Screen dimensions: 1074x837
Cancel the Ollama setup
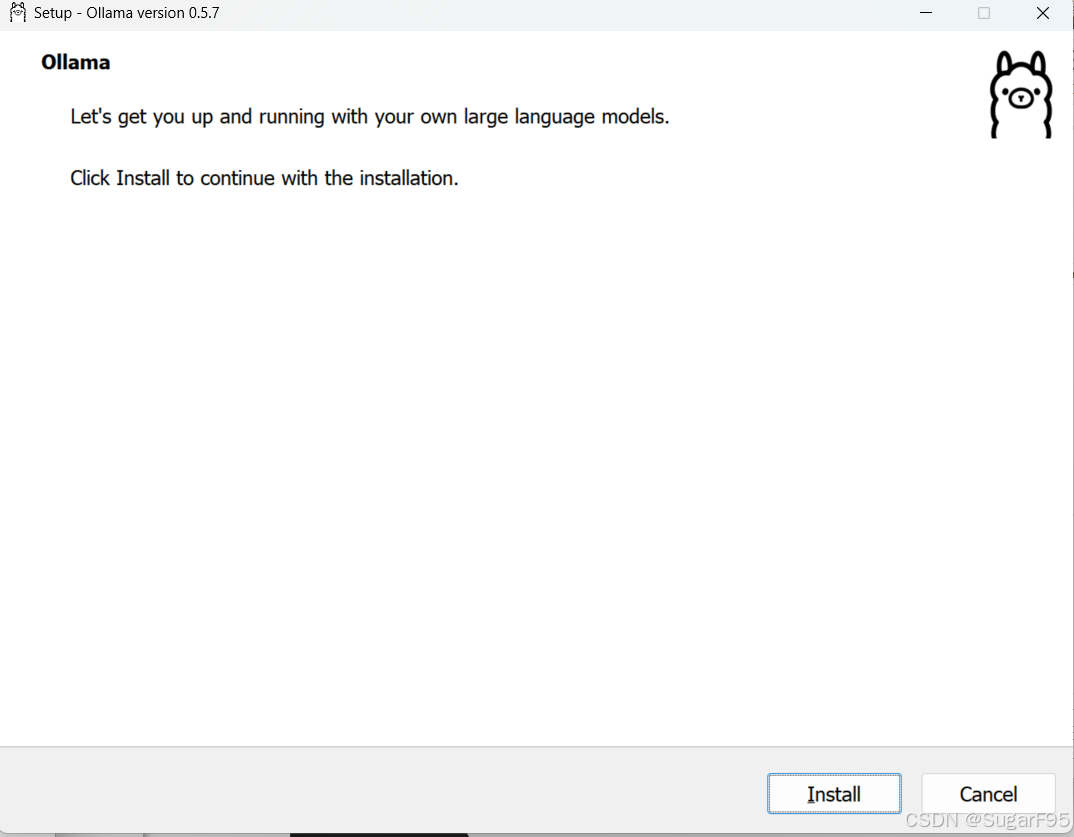(988, 793)
